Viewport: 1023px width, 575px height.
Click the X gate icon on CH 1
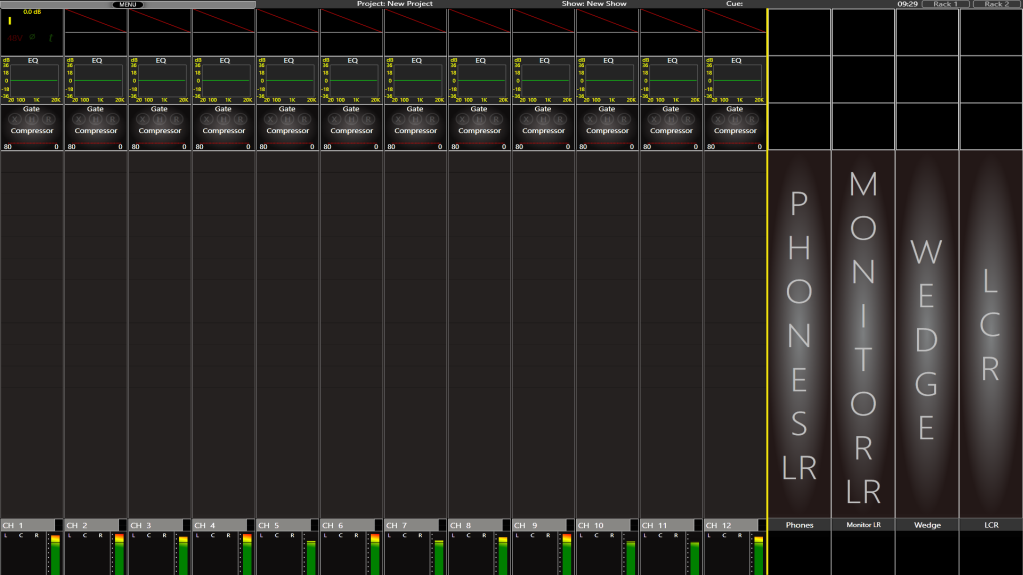pos(15,119)
